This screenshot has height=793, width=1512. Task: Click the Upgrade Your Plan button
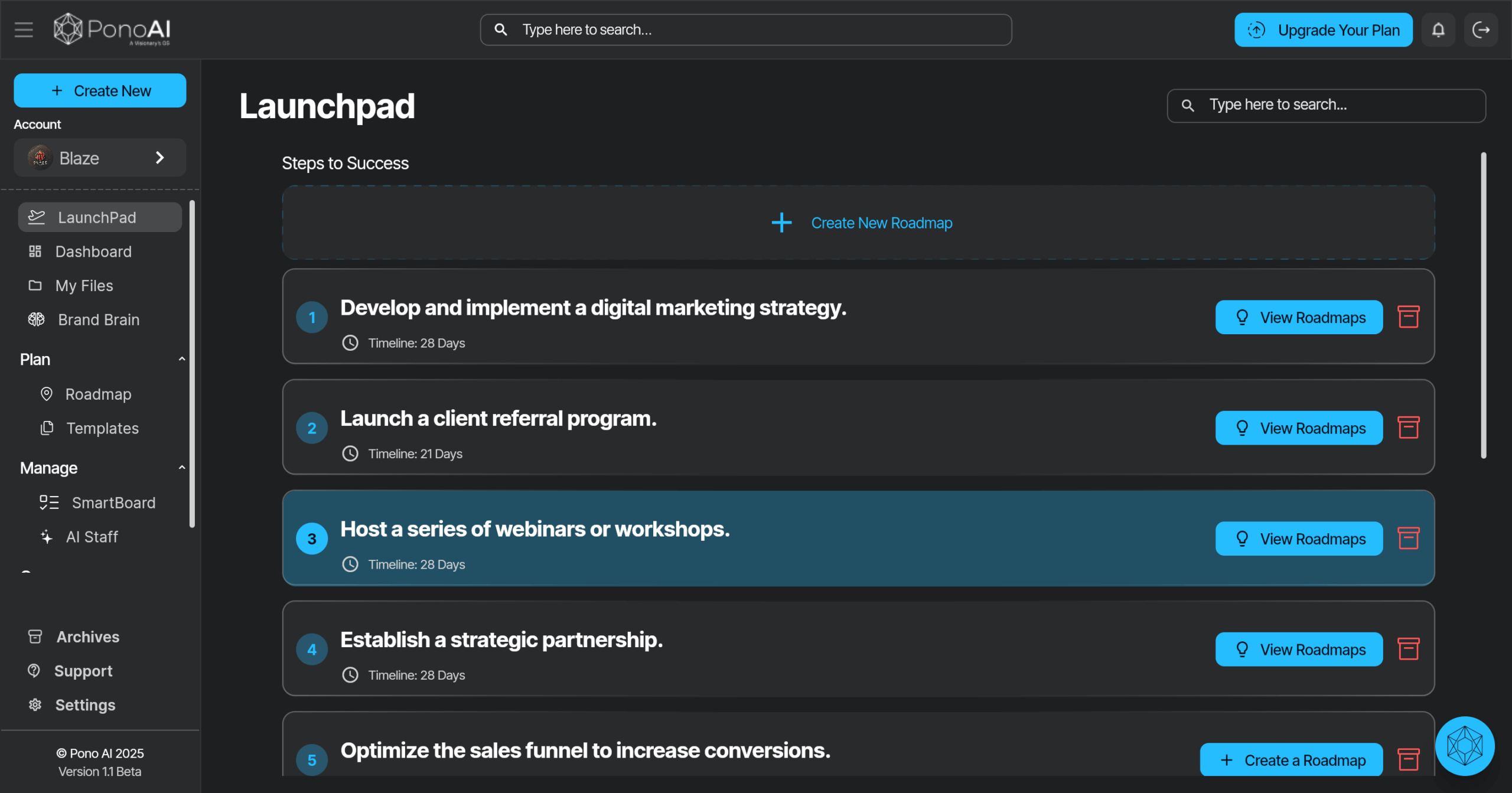pos(1323,30)
